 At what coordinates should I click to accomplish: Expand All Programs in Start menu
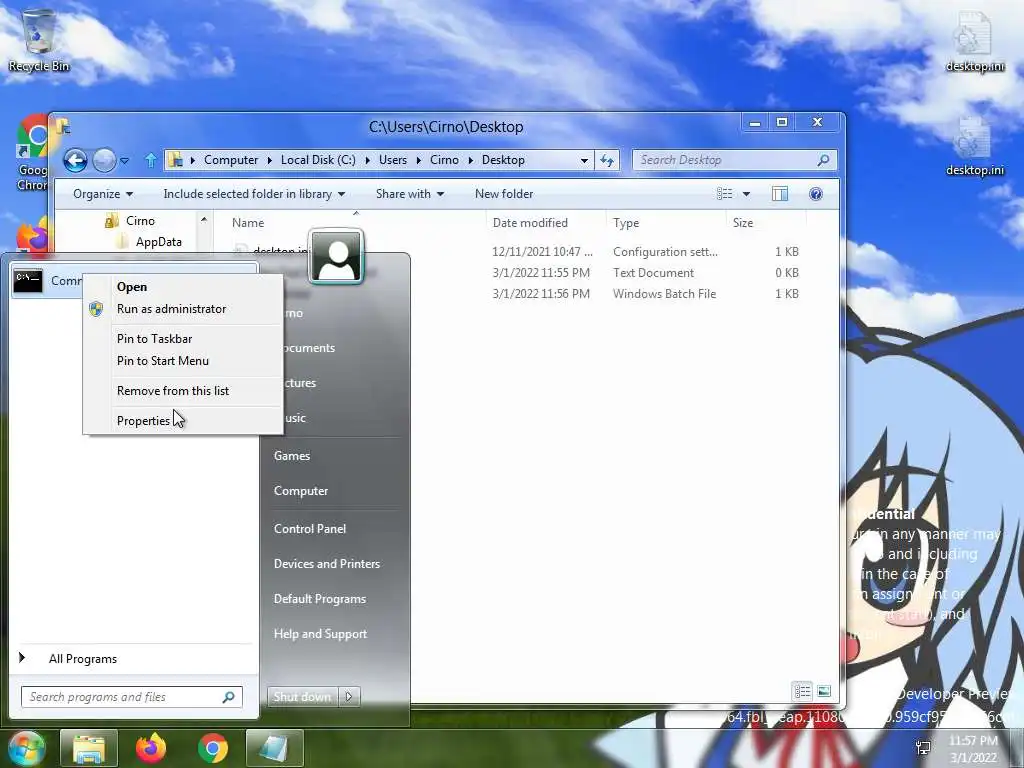[x=82, y=659]
